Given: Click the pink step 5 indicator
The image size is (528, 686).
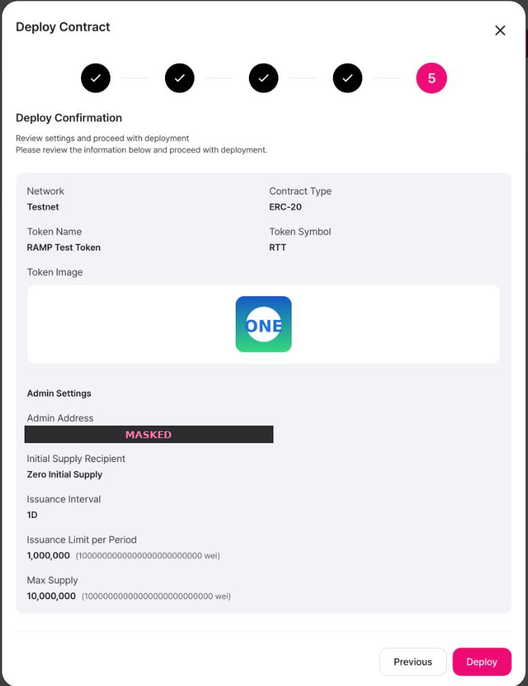Looking at the screenshot, I should coord(431,78).
